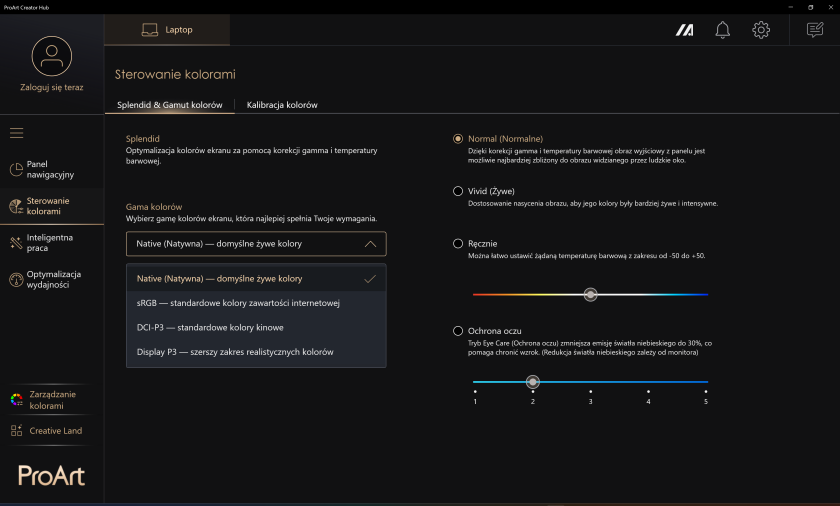Click the MyASUS slashes logo icon
Screen dimensions: 840x506
pos(684,30)
